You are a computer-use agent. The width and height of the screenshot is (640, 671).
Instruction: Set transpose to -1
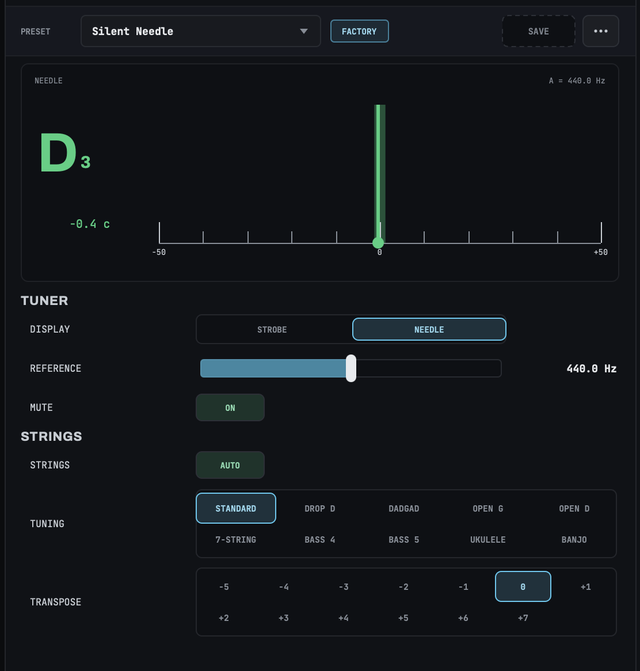pos(463,587)
